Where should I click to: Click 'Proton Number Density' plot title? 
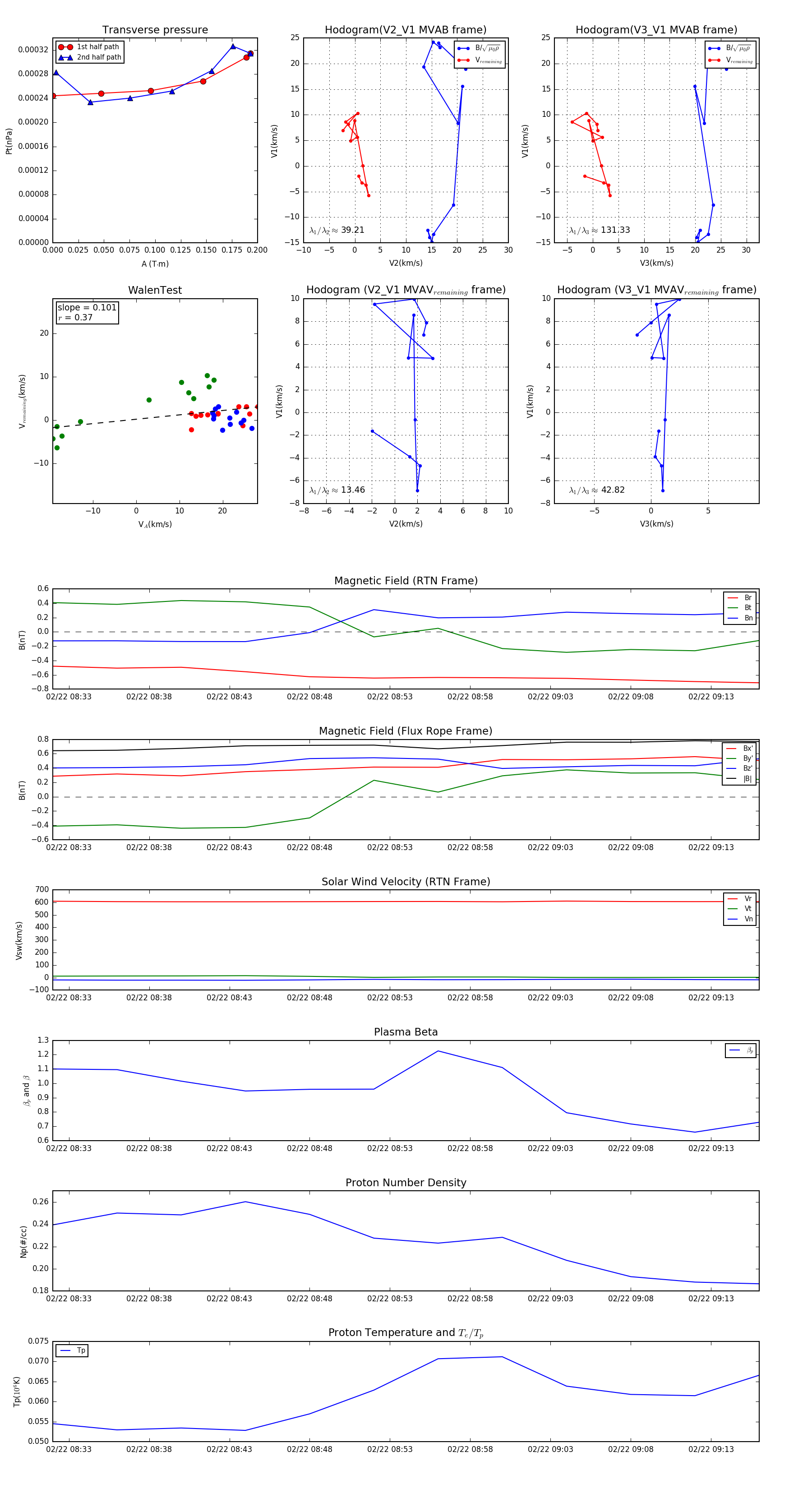coord(406,1183)
